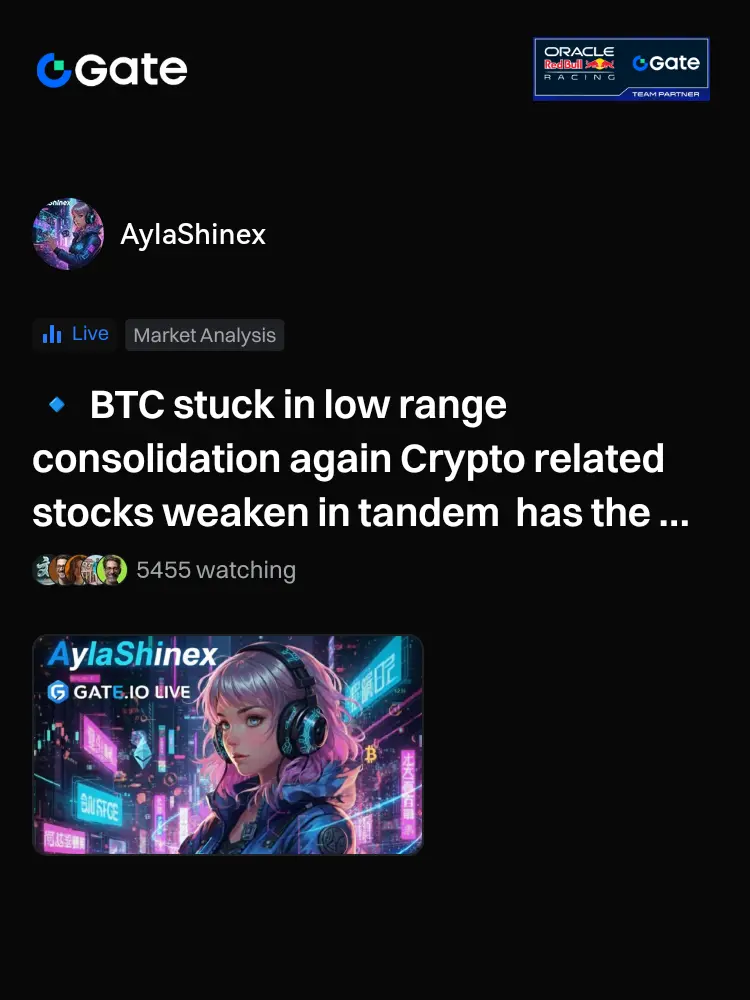Click the first viewer avatar in watching row
Image resolution: width=750 pixels, height=1000 pixels.
(43, 570)
